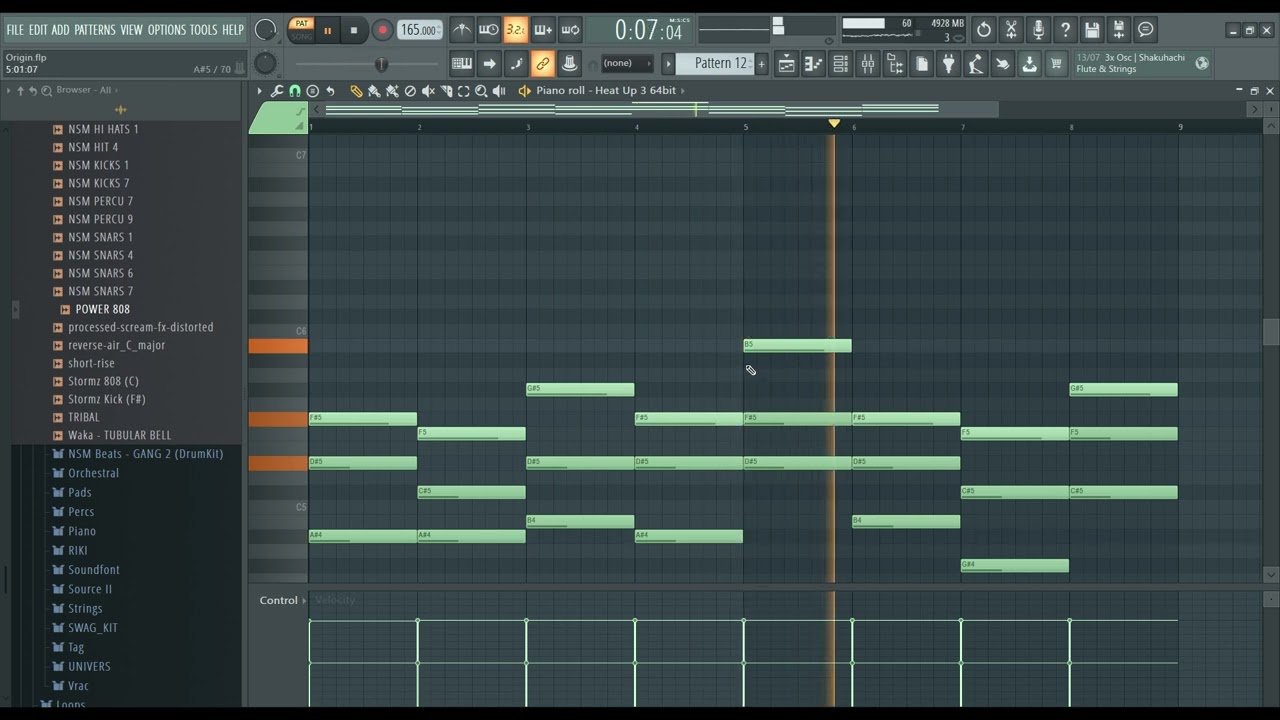This screenshot has width=1280, height=720.
Task: Select the Playback speaker tool in piano roll
Action: pos(499,91)
